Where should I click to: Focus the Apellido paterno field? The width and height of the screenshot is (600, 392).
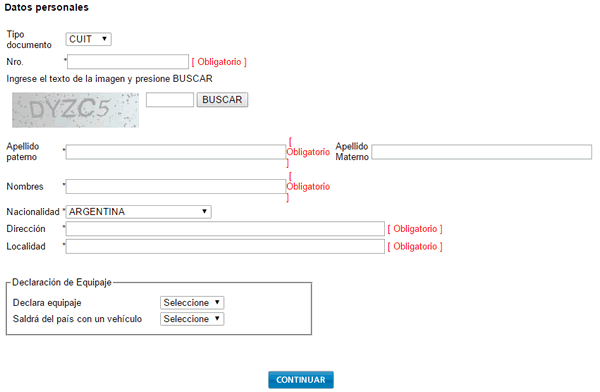176,152
